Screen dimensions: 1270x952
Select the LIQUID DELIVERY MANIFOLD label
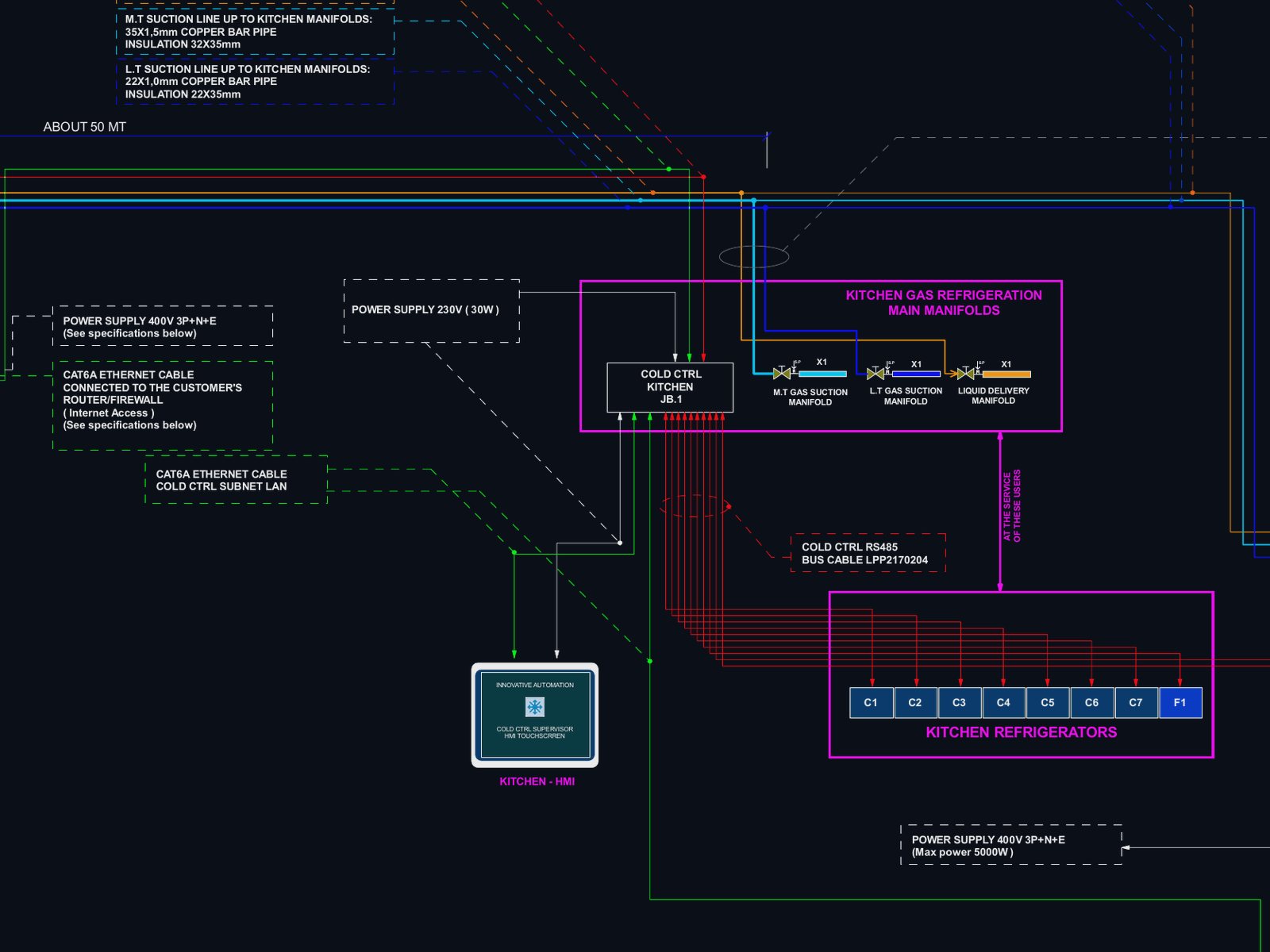coord(993,396)
